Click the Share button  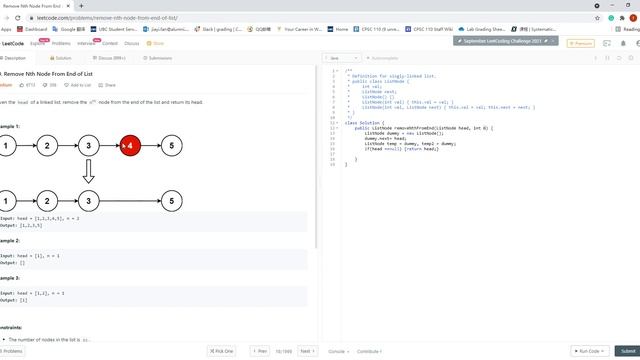pyautogui.click(x=107, y=85)
